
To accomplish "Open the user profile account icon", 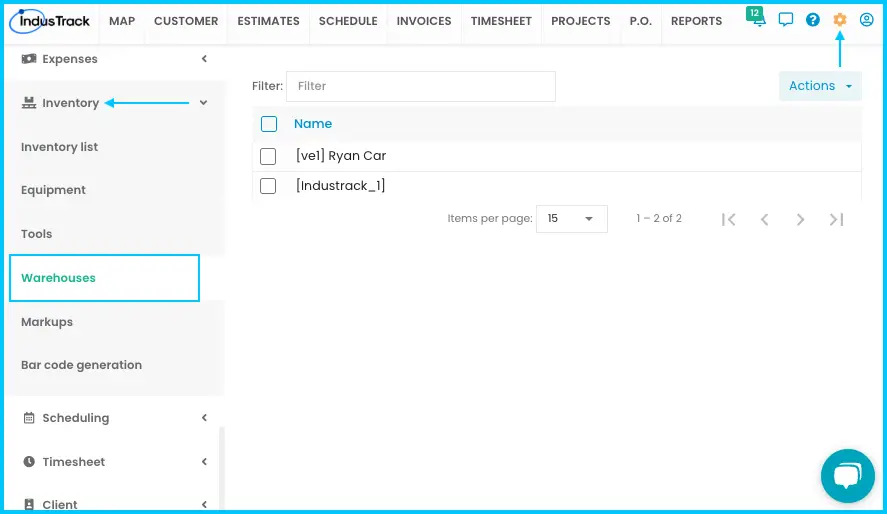I will [x=867, y=20].
